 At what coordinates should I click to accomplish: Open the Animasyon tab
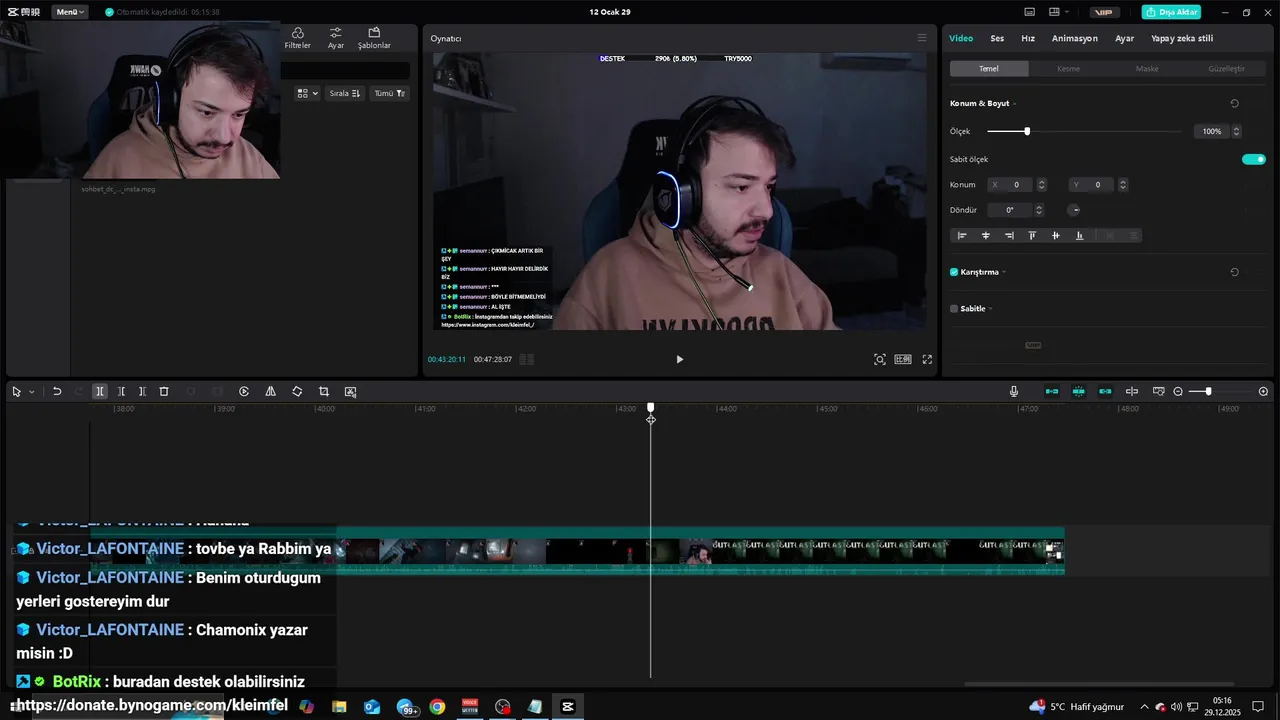(1075, 38)
